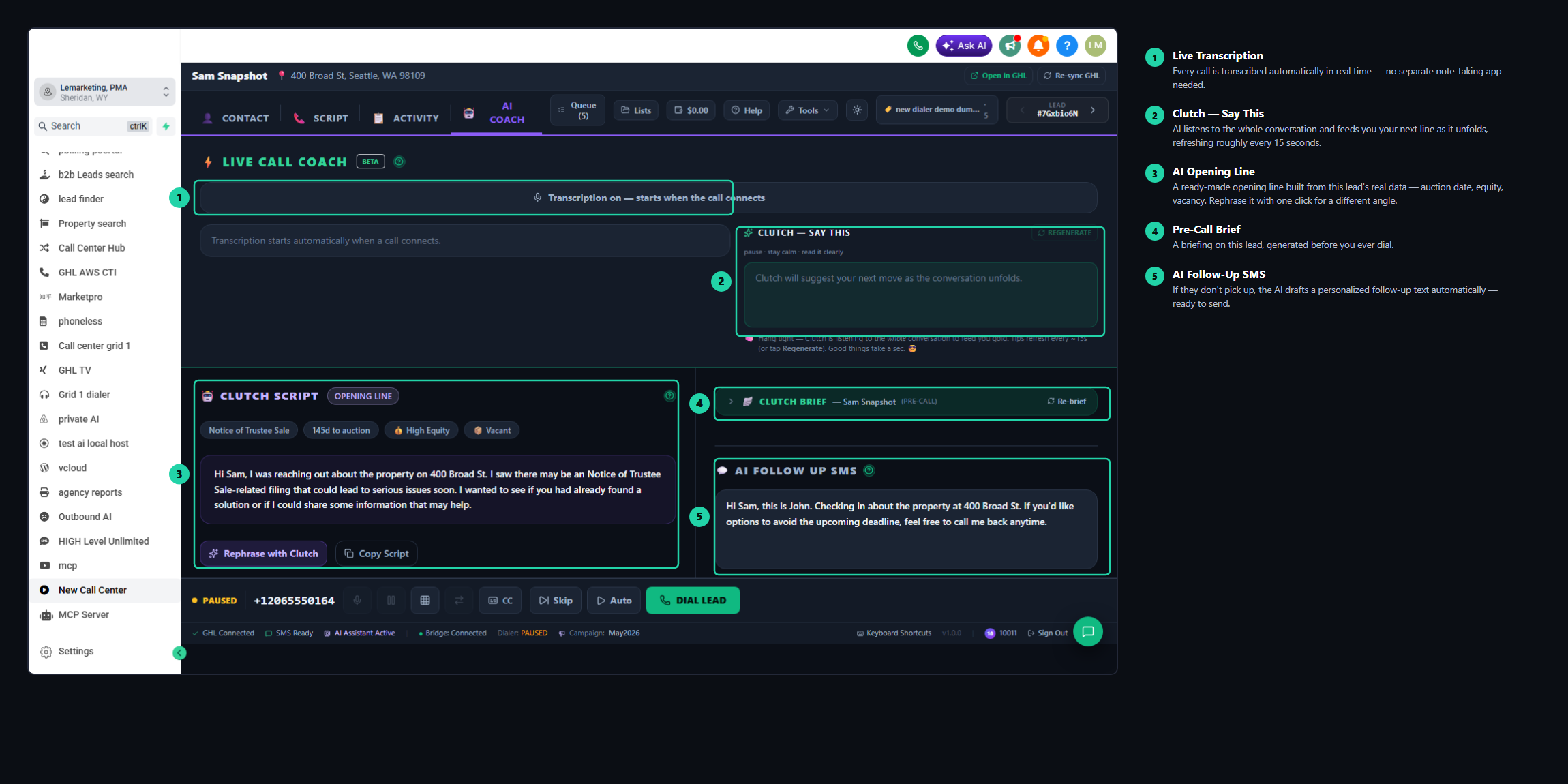Click the AI Follow Up SMS info icon
Viewport: 1568px width, 784px height.
tap(869, 470)
